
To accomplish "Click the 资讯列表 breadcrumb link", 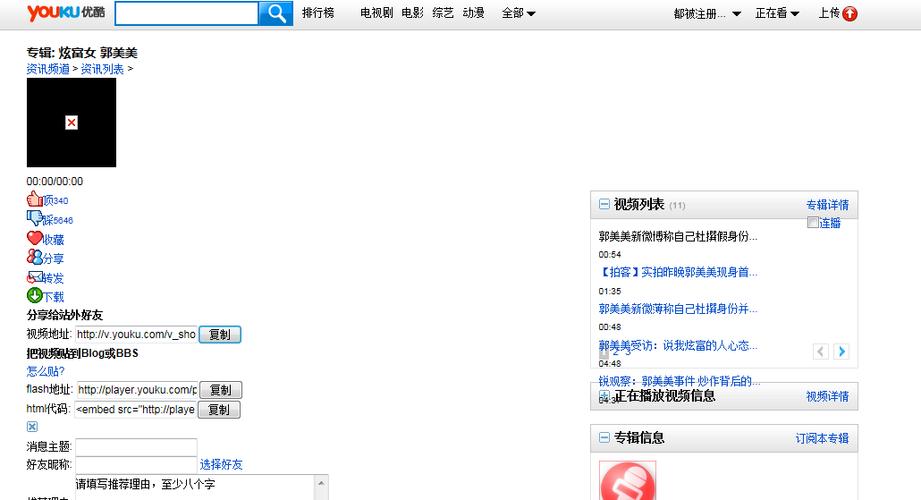I will pyautogui.click(x=102, y=69).
